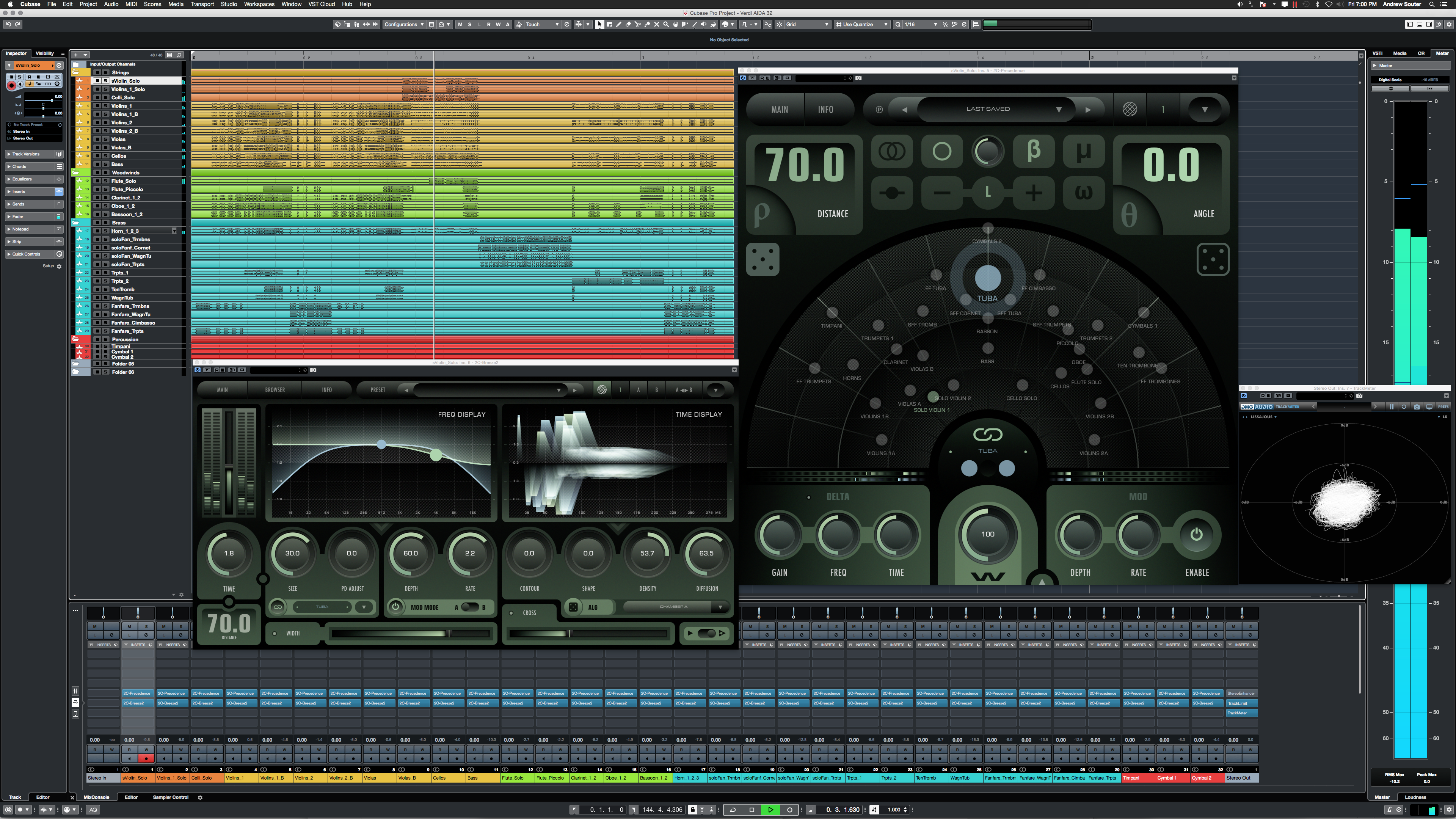
Task: Click the Play button in transport
Action: click(x=770, y=810)
